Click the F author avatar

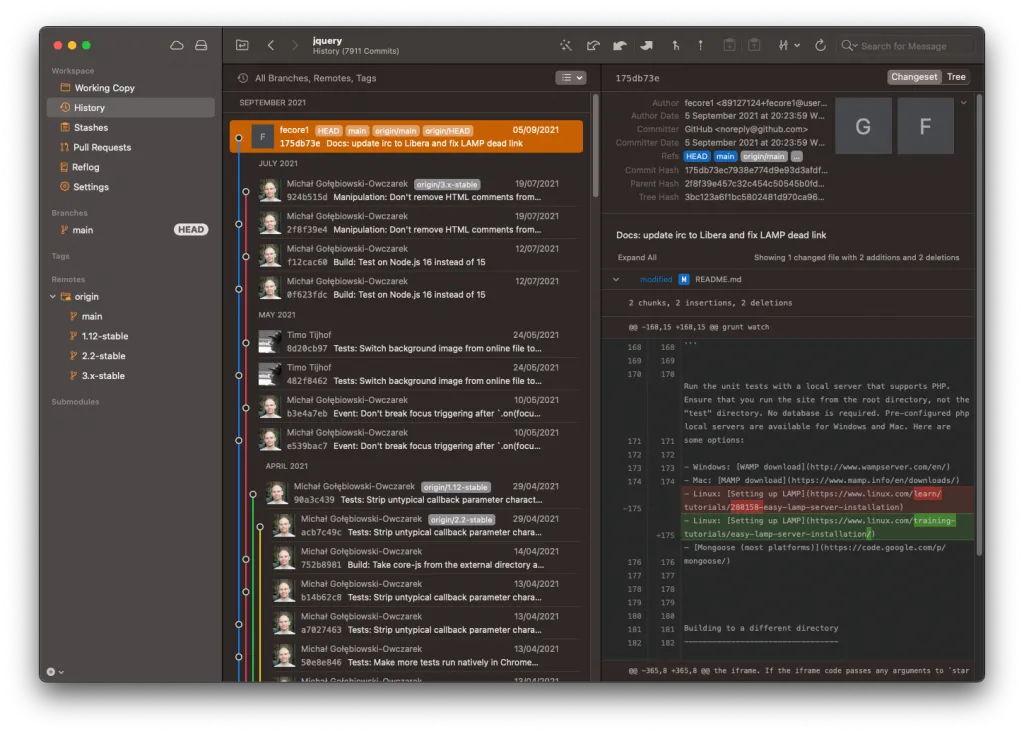925,126
